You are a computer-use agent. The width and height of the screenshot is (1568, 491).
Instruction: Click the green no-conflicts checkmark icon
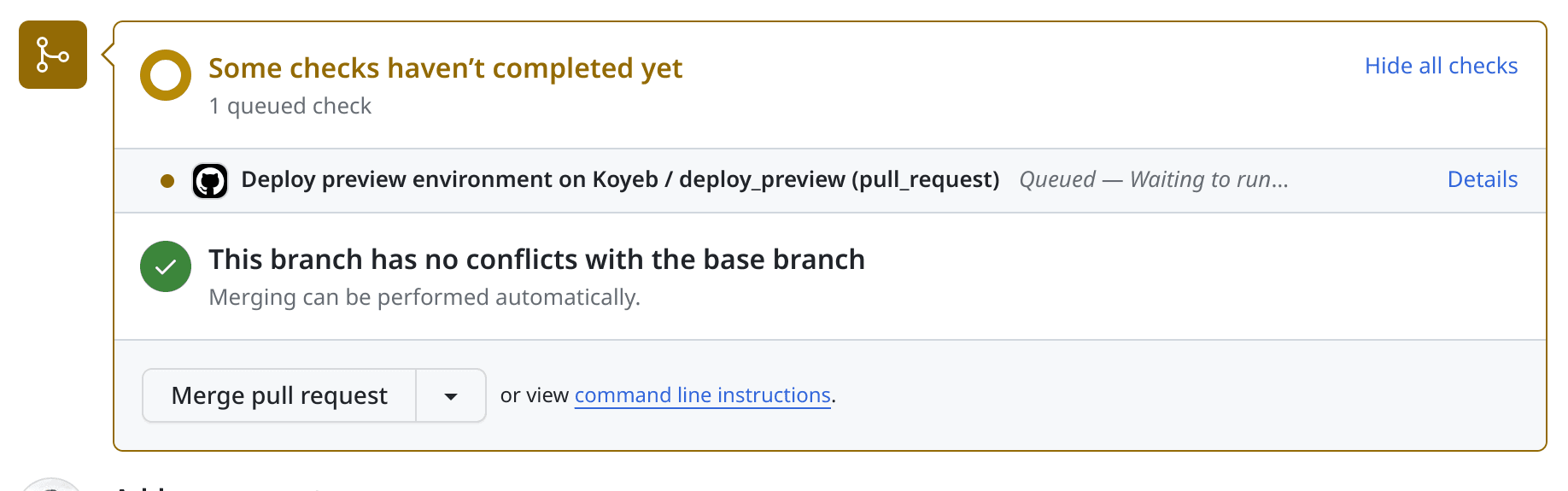(166, 266)
